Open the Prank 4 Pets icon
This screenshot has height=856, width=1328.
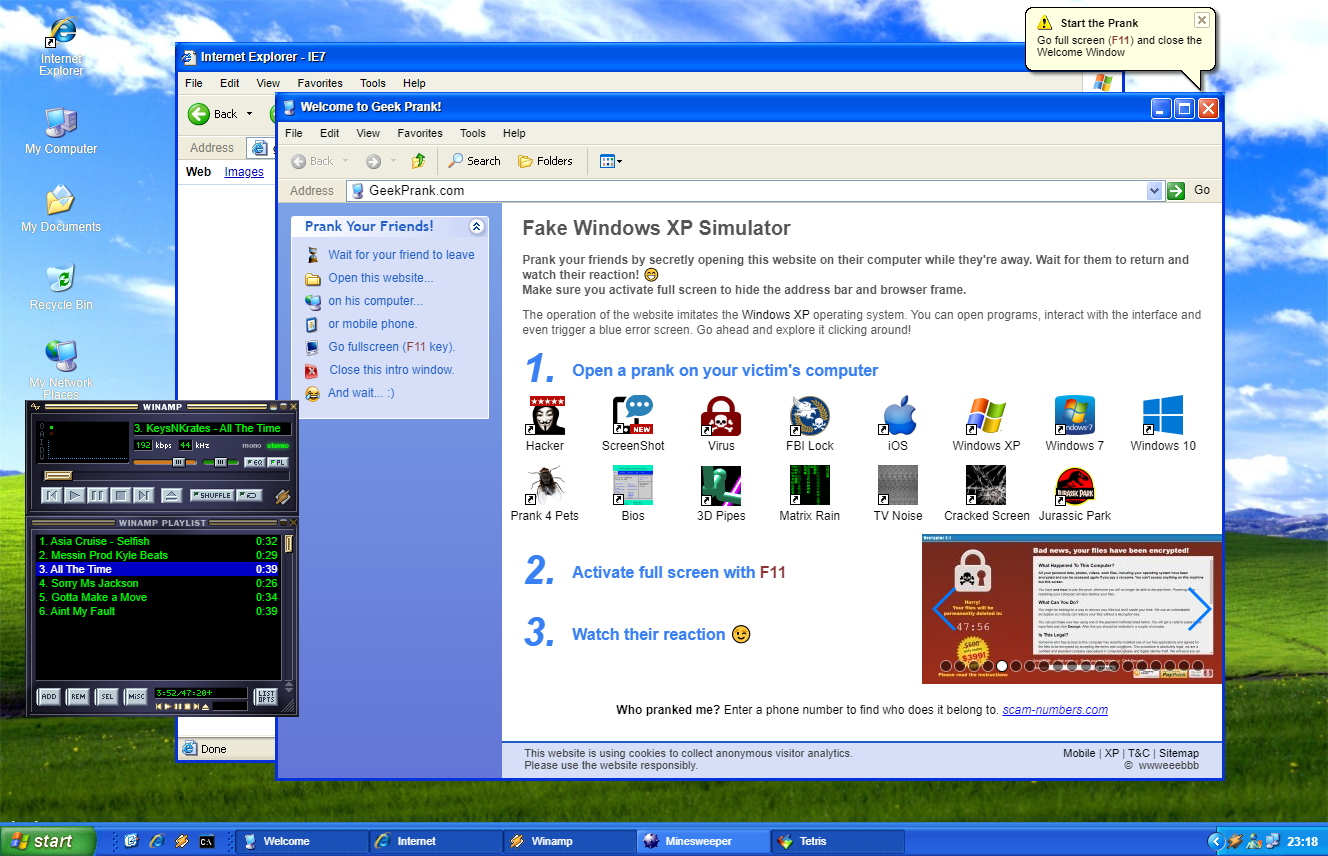coord(545,494)
